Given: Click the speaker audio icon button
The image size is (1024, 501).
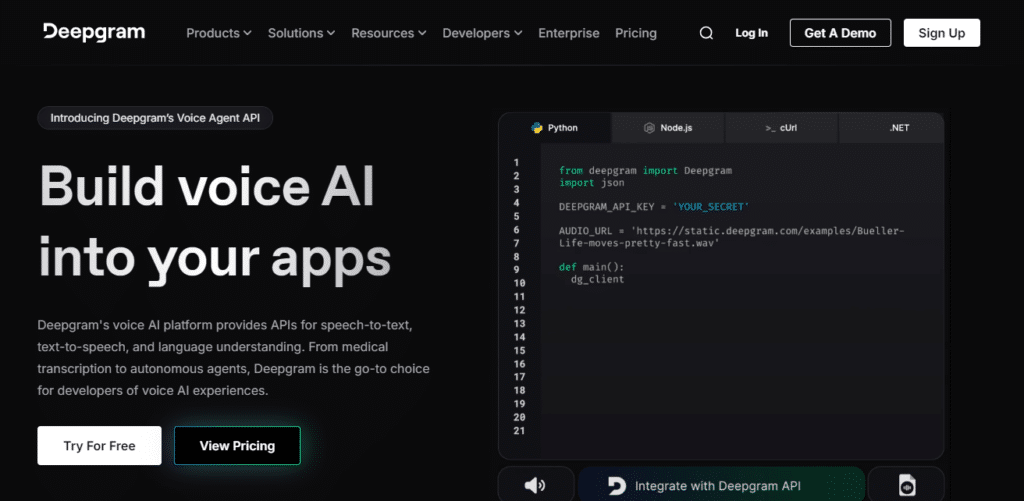Looking at the screenshot, I should 535,485.
